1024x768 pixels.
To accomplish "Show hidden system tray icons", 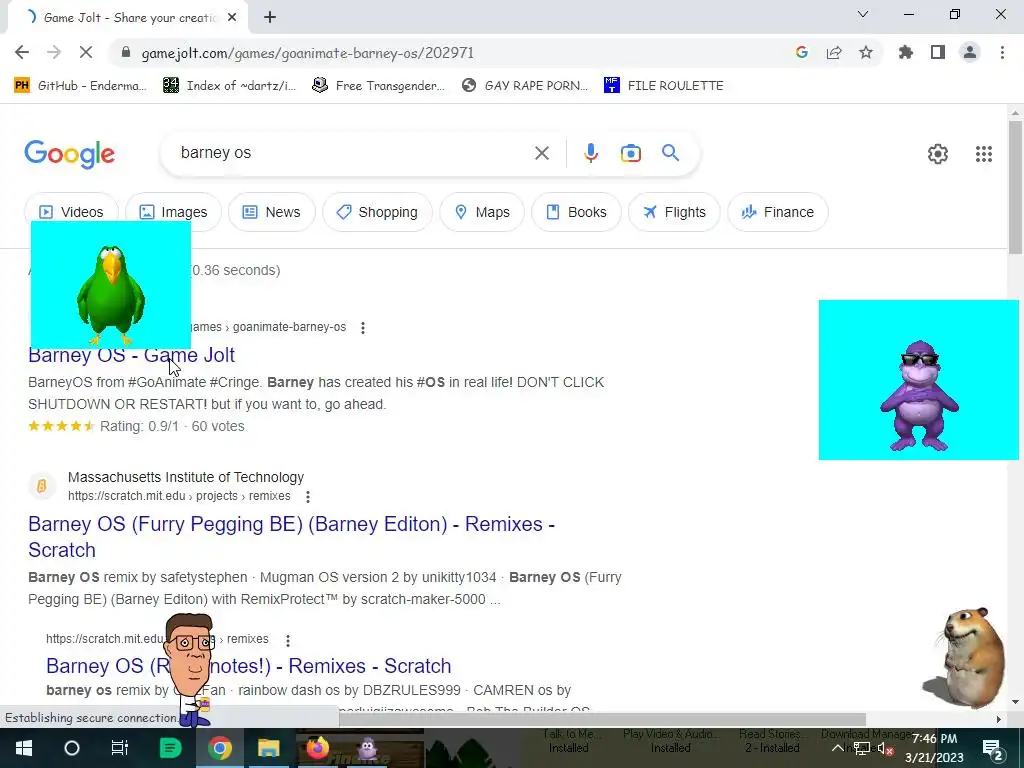I will [838, 748].
